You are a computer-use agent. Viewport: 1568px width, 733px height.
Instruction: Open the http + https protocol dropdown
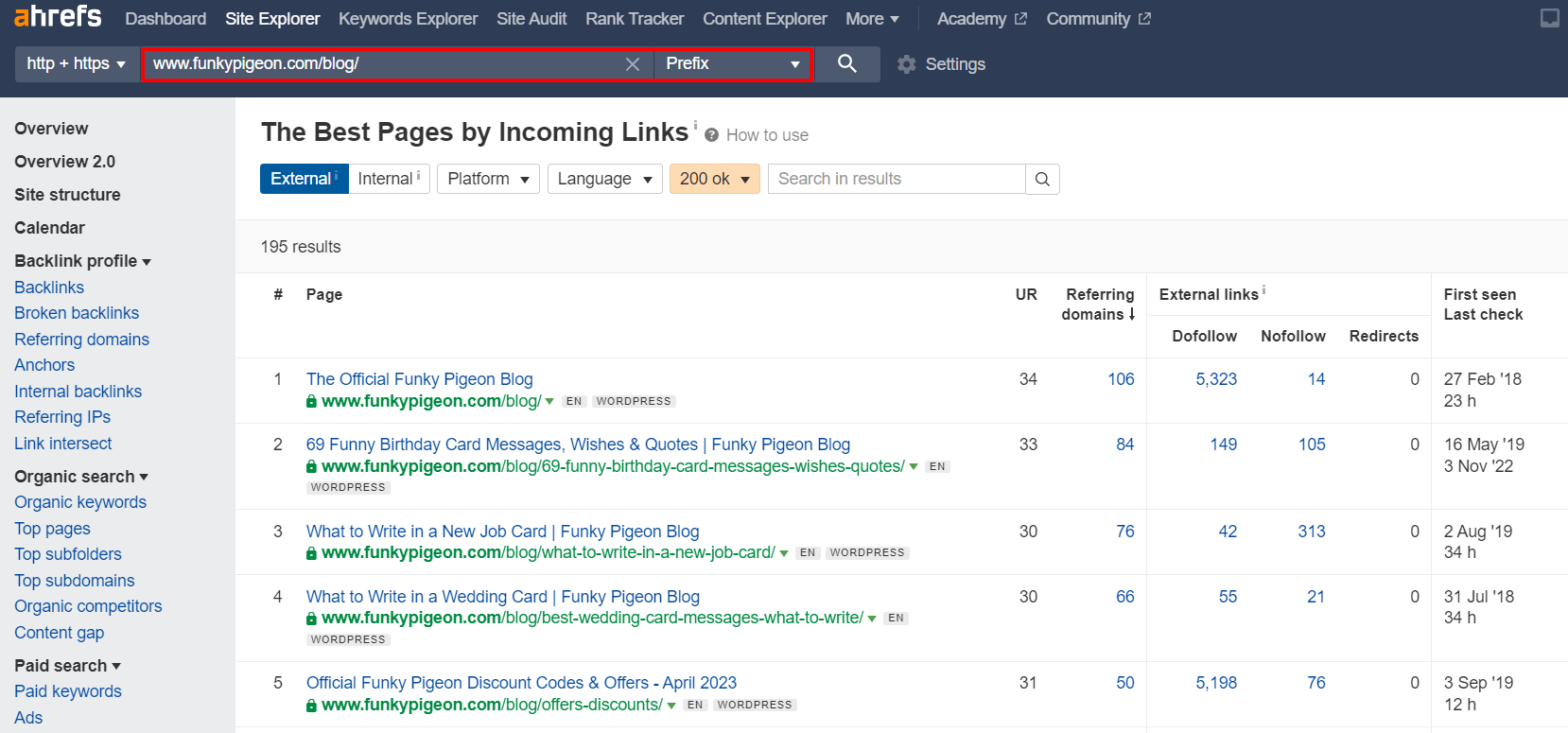77,63
